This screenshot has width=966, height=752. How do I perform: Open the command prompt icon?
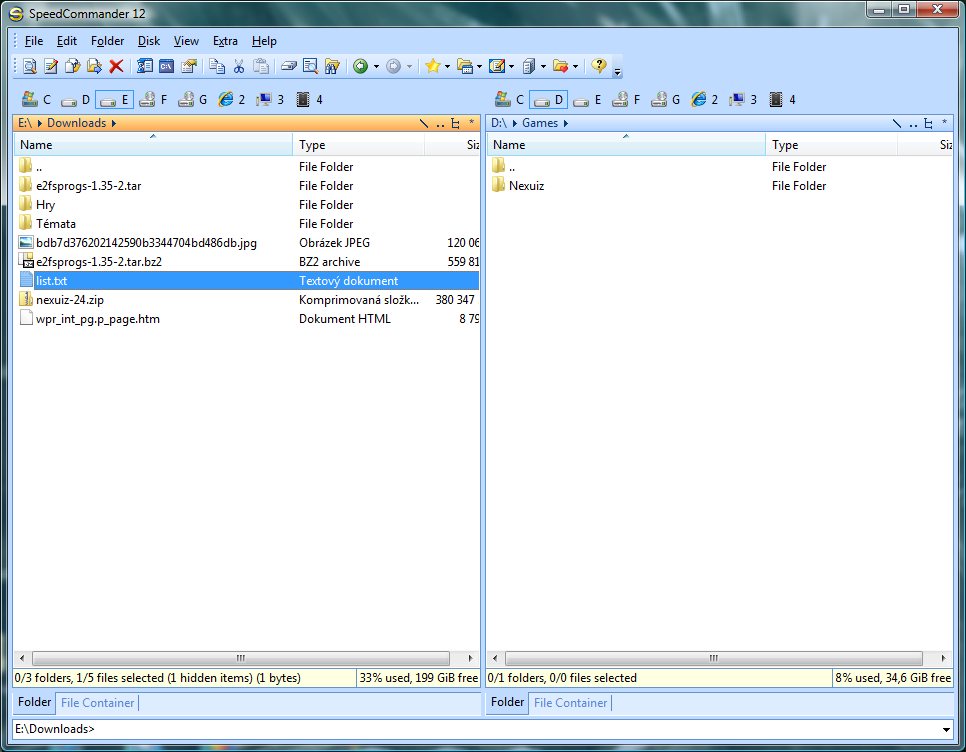point(166,66)
